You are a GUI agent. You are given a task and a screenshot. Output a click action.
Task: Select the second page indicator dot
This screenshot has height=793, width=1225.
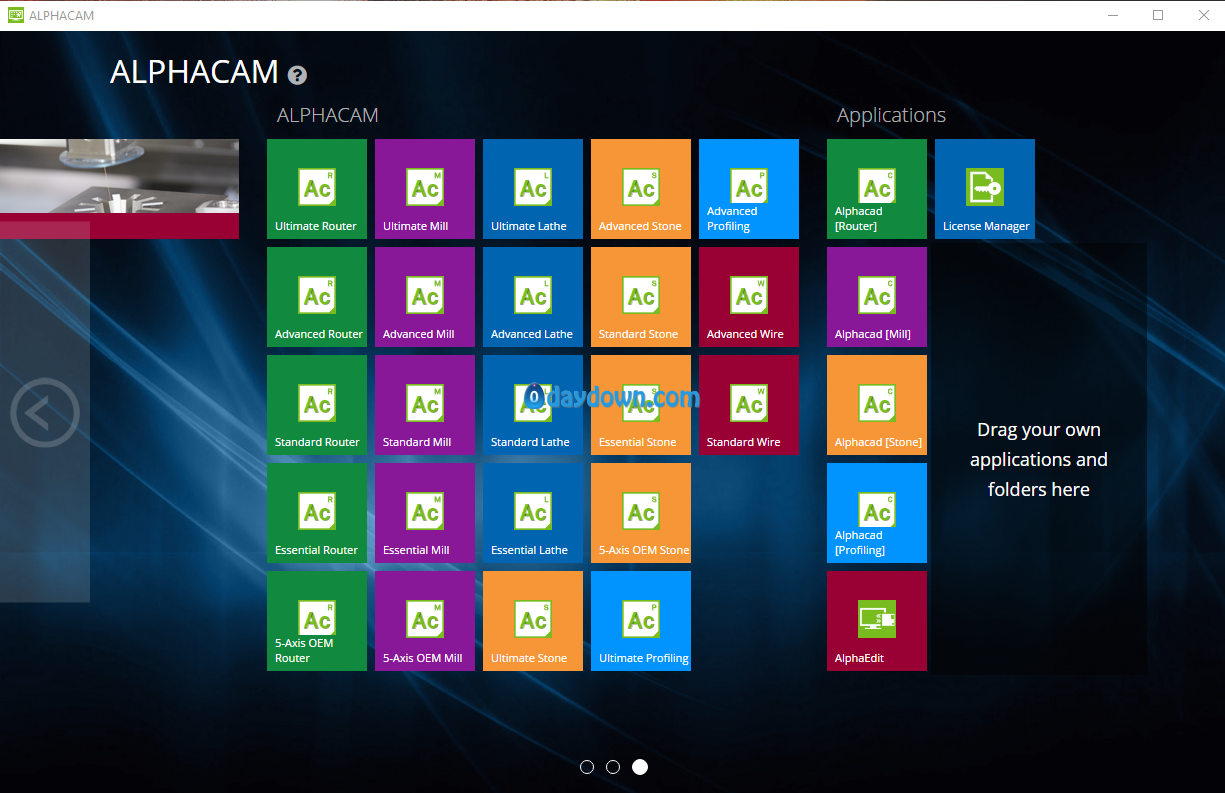[613, 767]
